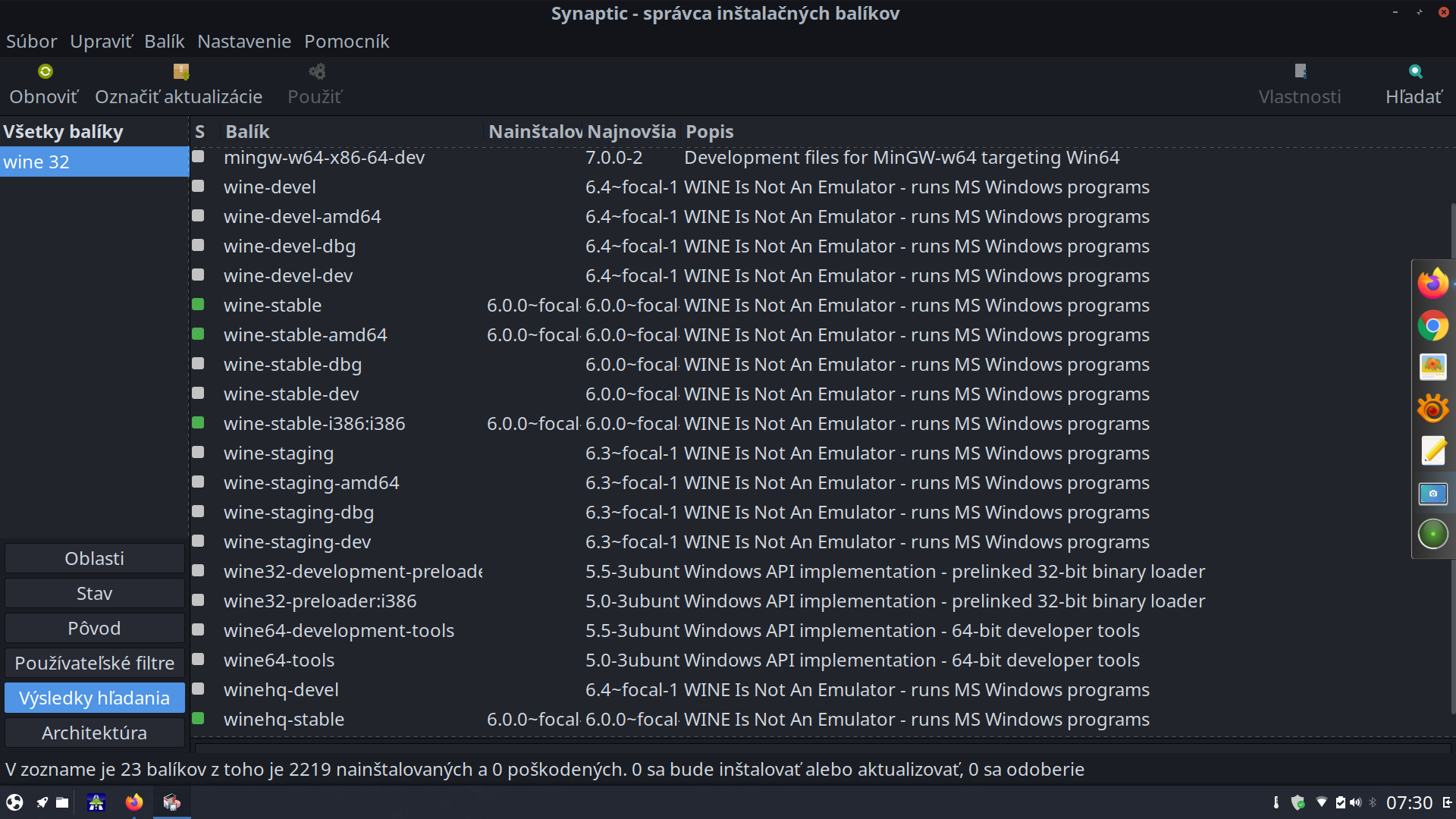Open the Súbor menu

(31, 42)
